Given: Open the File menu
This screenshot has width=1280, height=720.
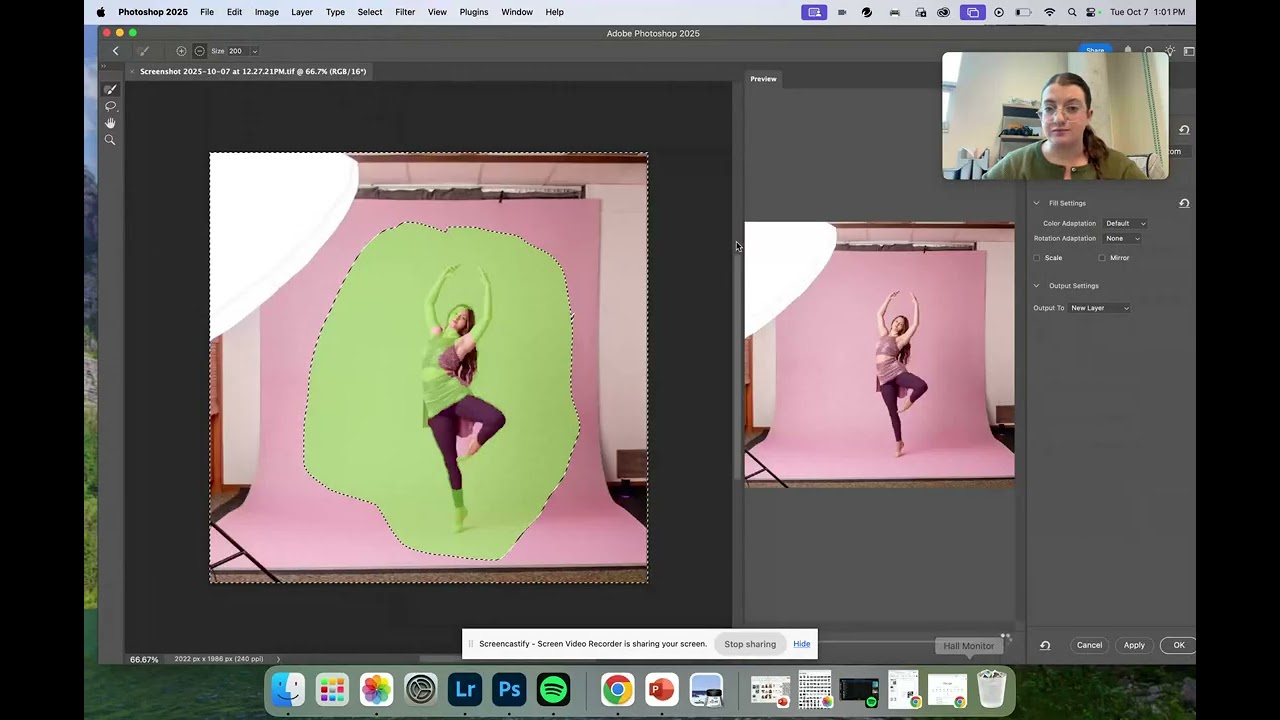Looking at the screenshot, I should point(207,12).
